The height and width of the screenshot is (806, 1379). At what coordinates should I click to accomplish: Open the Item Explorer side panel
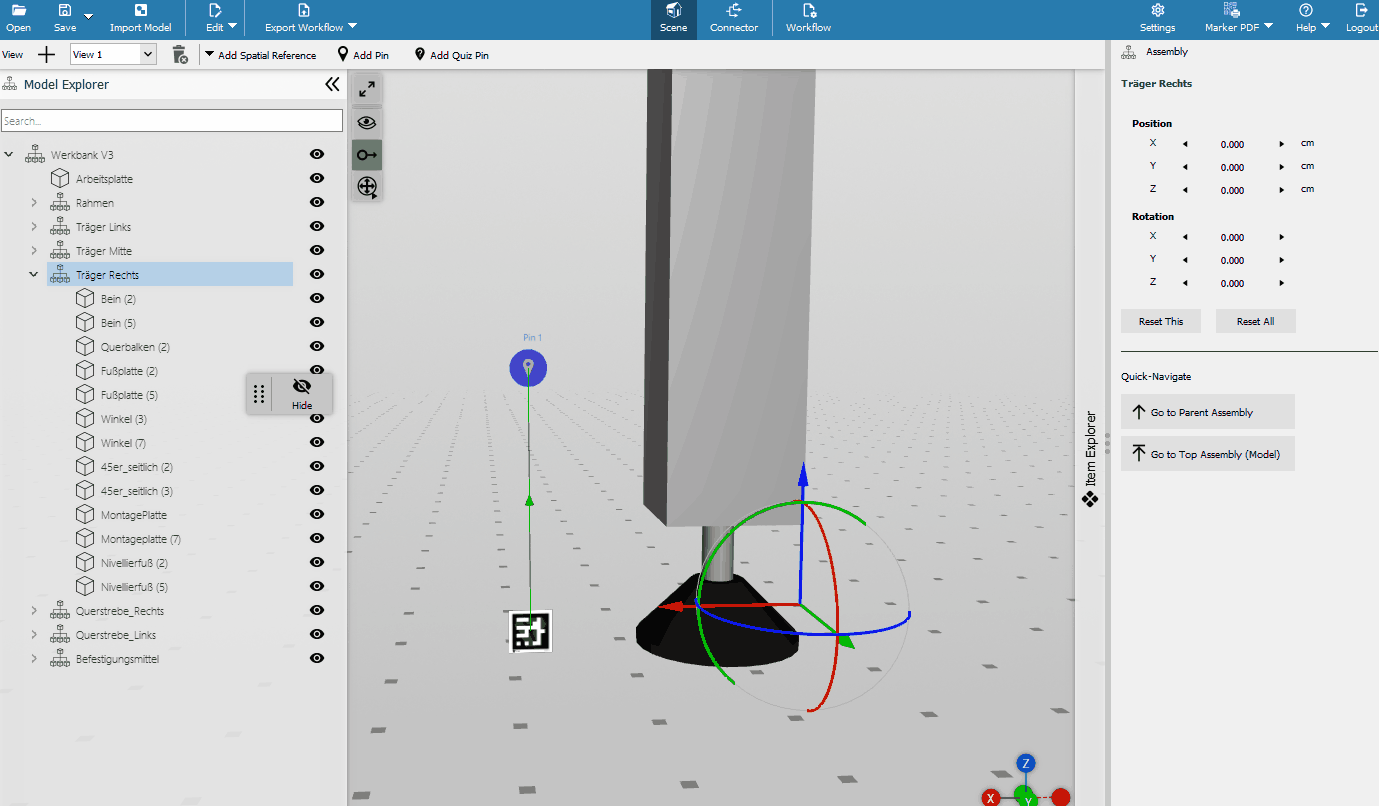tap(1091, 458)
